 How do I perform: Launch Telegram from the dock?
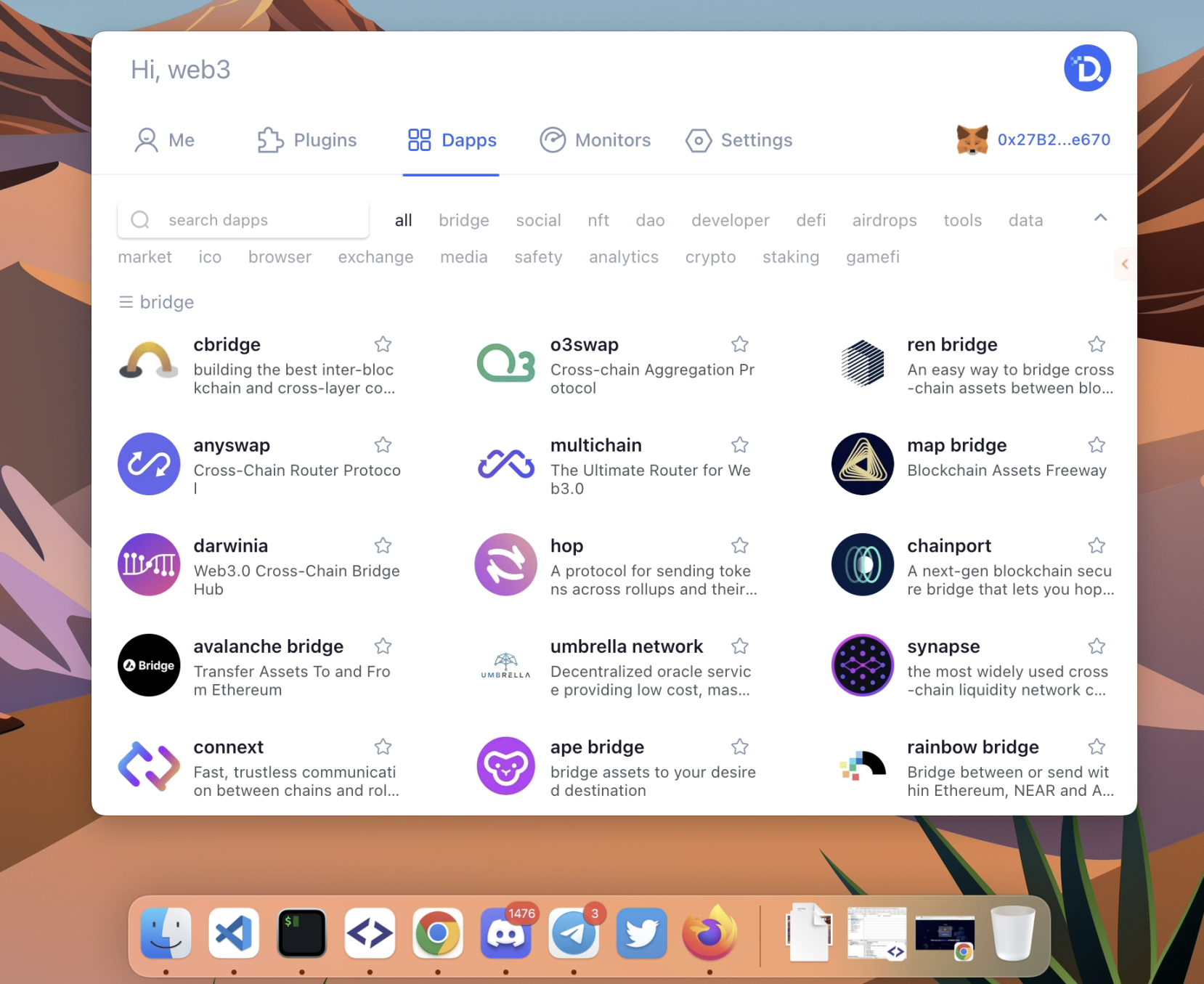[x=574, y=933]
